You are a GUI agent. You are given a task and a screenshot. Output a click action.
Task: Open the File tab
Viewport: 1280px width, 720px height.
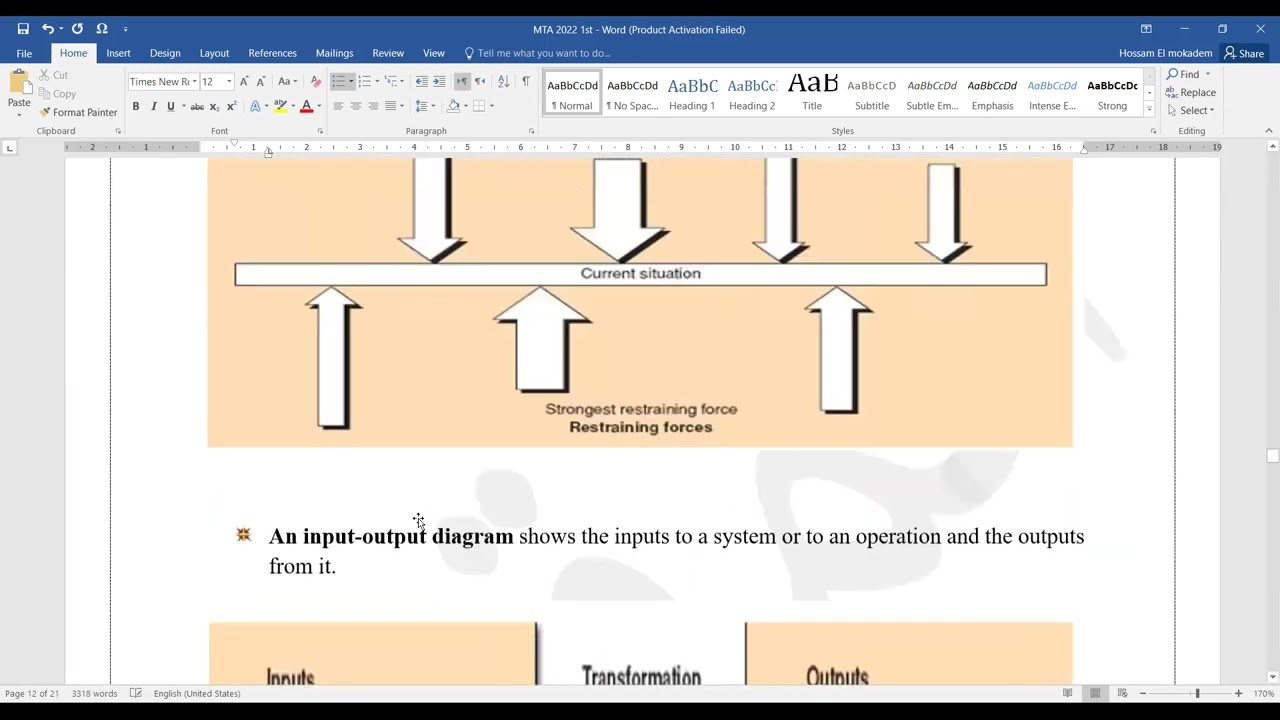24,53
